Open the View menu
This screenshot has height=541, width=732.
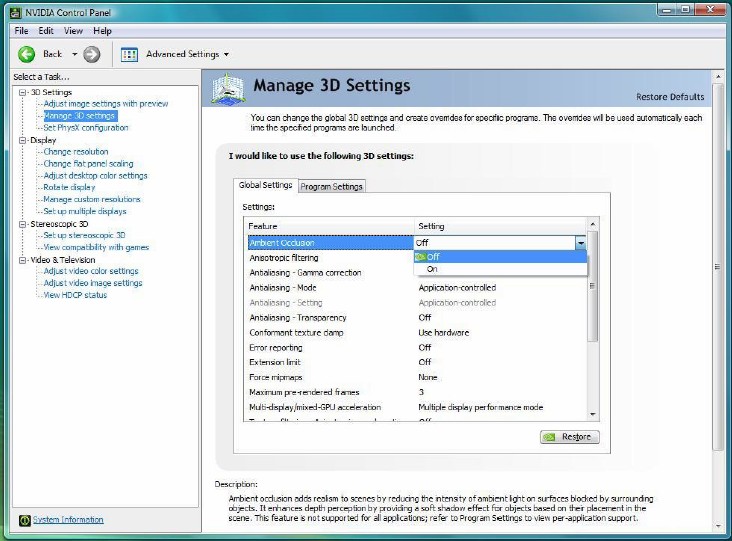(73, 31)
